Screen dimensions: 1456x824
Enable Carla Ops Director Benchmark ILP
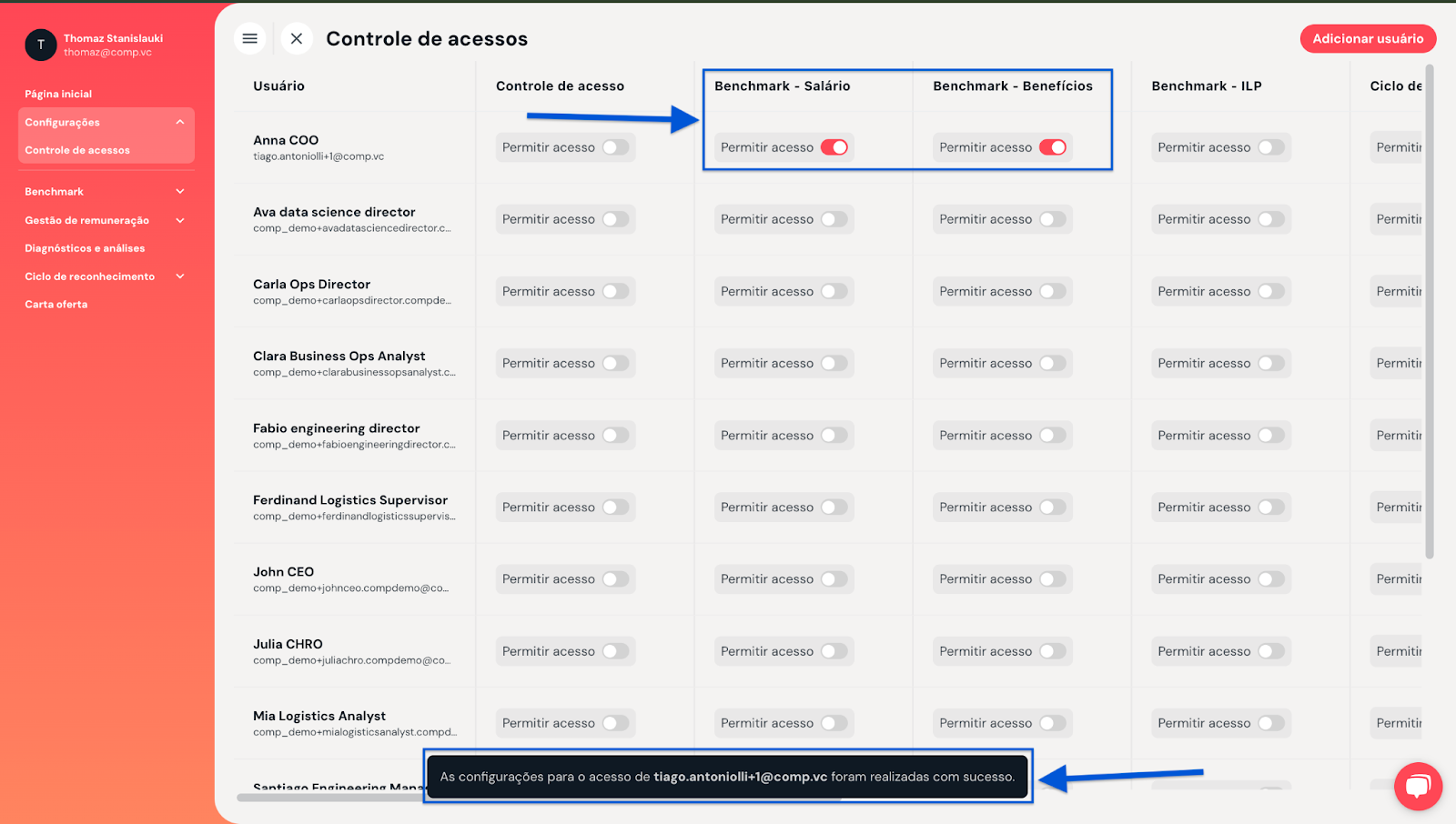coord(1271,291)
